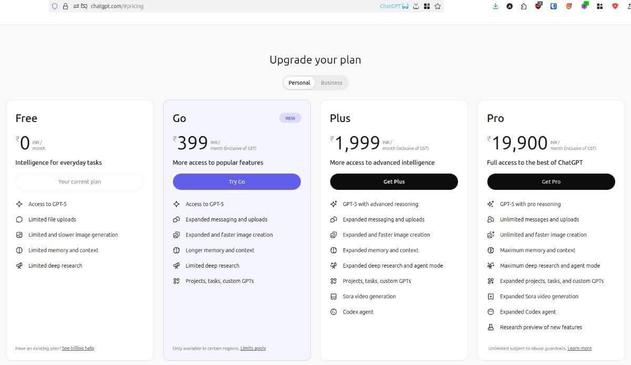
Task: Click the Research preview icon in Pro plan
Action: pyautogui.click(x=491, y=327)
